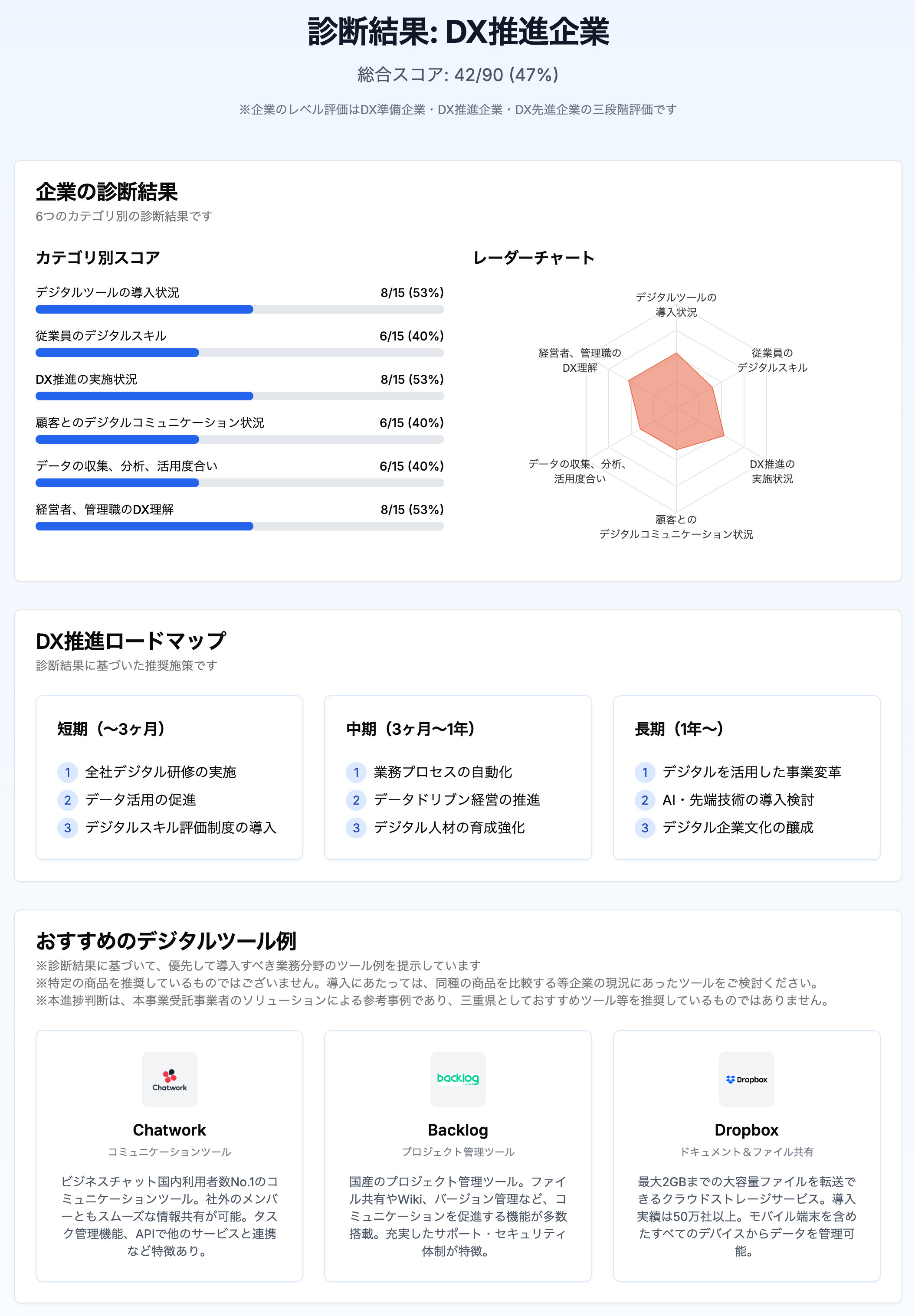Click number badge beside デジタル企業文化の醸成
The height and width of the screenshot is (1316, 915).
coord(644,828)
